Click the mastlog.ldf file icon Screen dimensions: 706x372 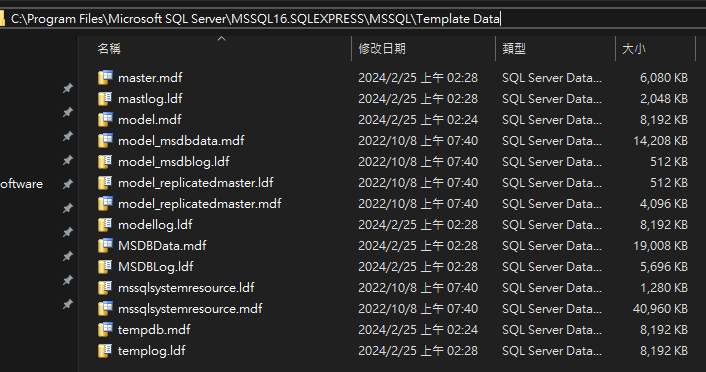(x=105, y=99)
